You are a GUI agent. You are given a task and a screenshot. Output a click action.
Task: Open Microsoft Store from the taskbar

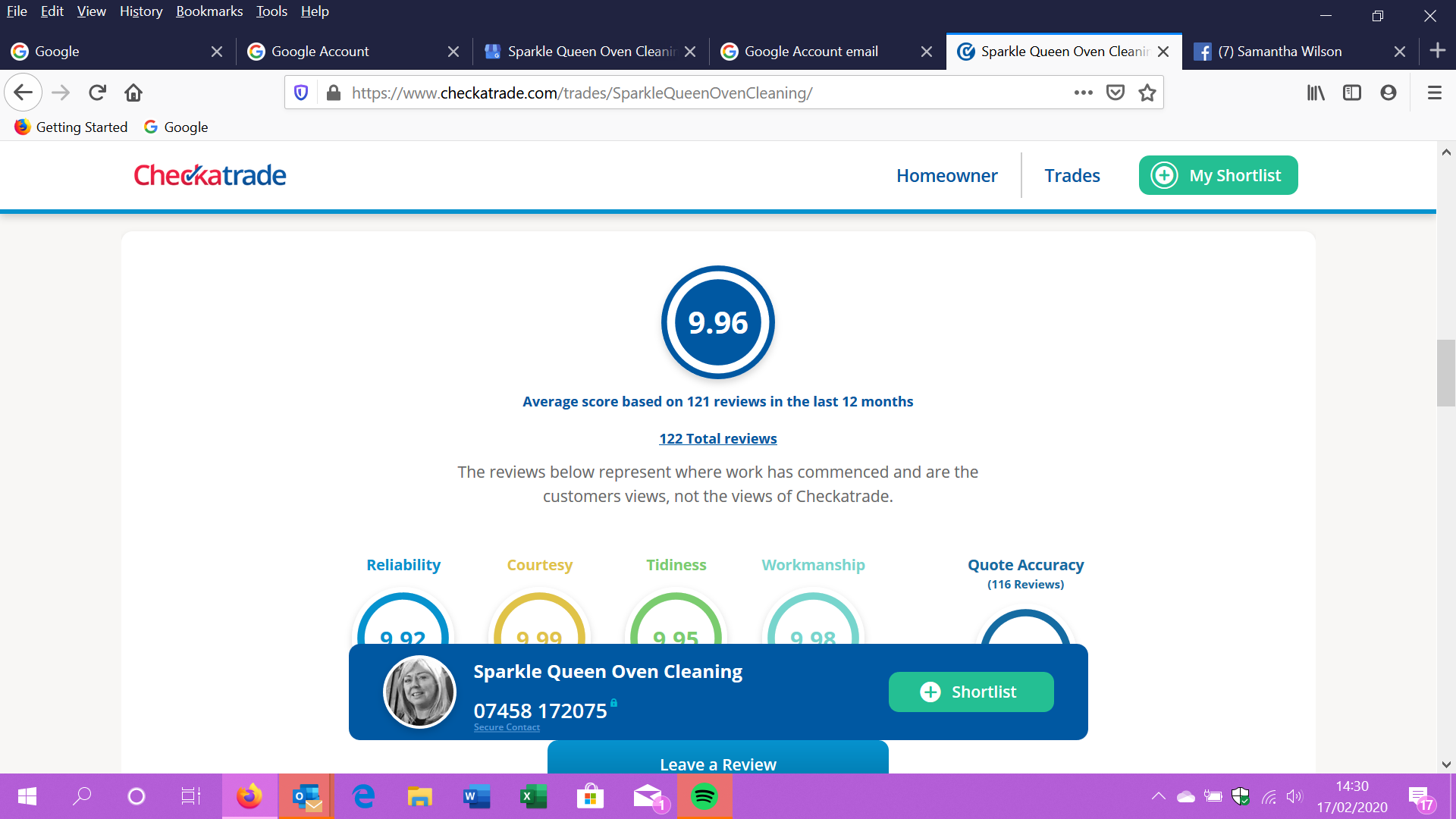[590, 796]
